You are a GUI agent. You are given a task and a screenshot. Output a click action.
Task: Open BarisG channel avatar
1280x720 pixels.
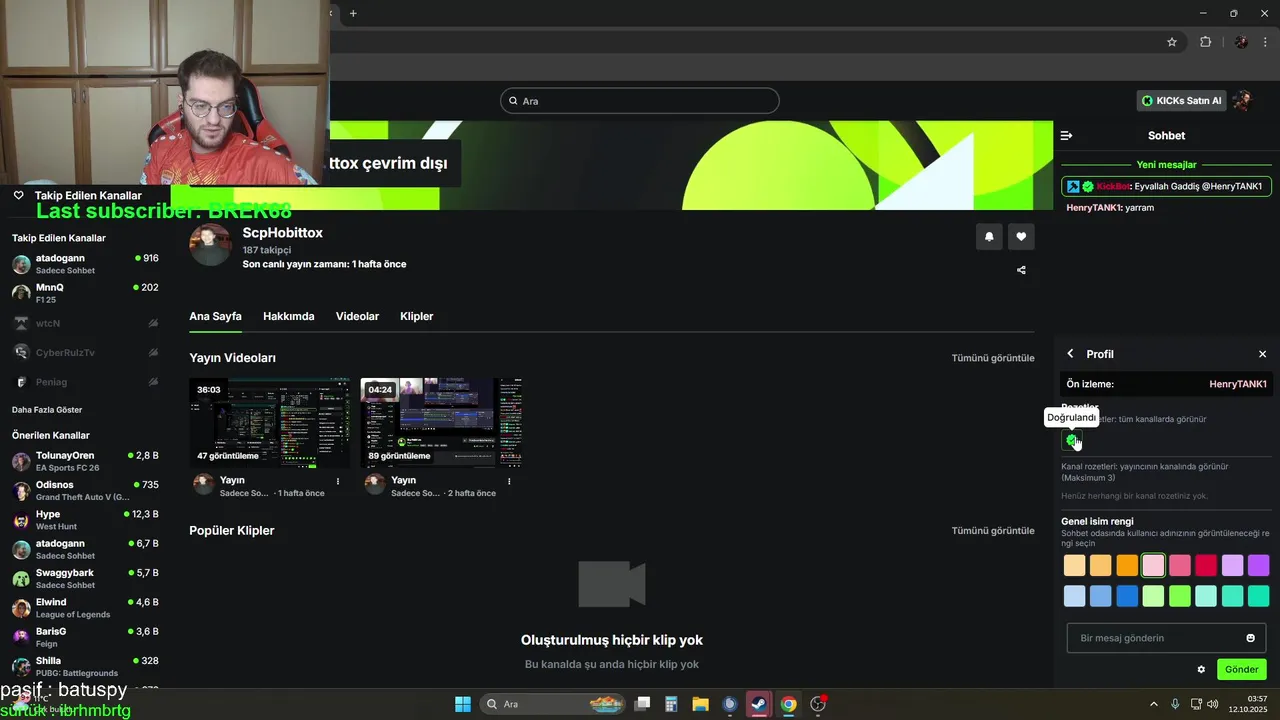point(21,637)
